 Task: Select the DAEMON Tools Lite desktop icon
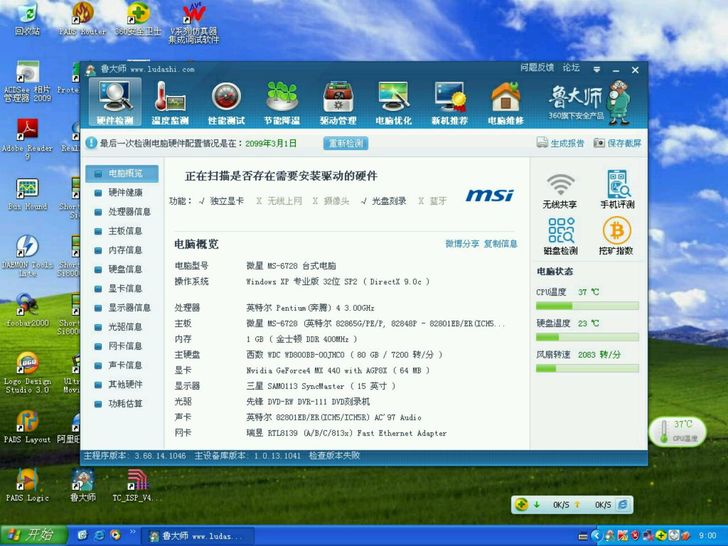(27, 255)
